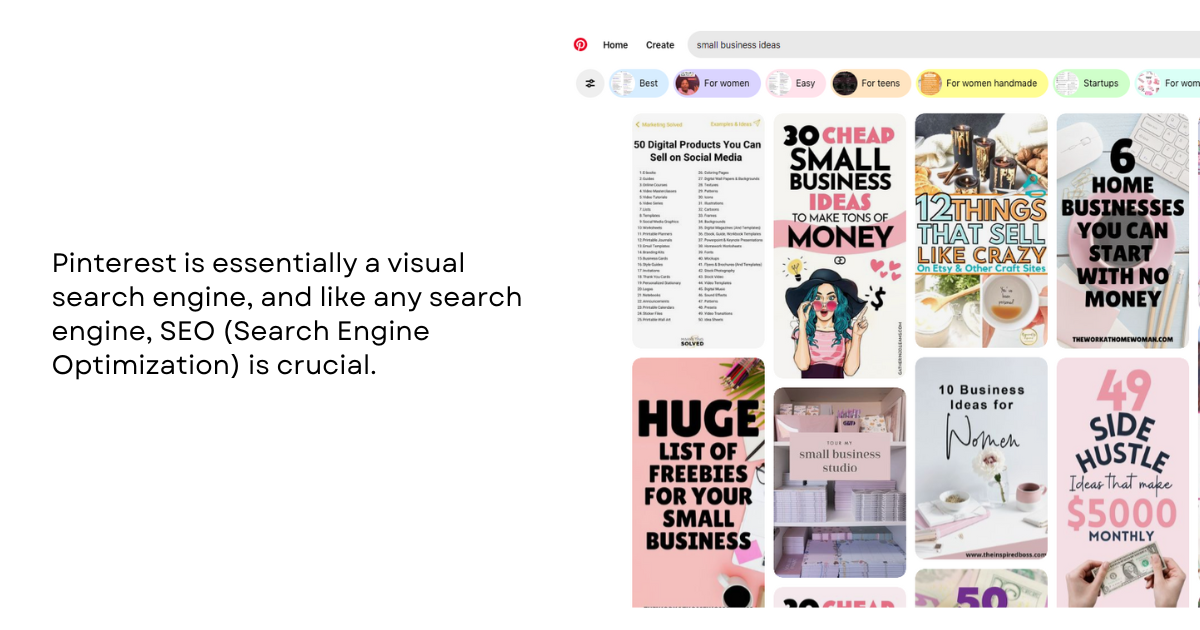
Task: Go to the Home tab
Action: click(x=615, y=45)
